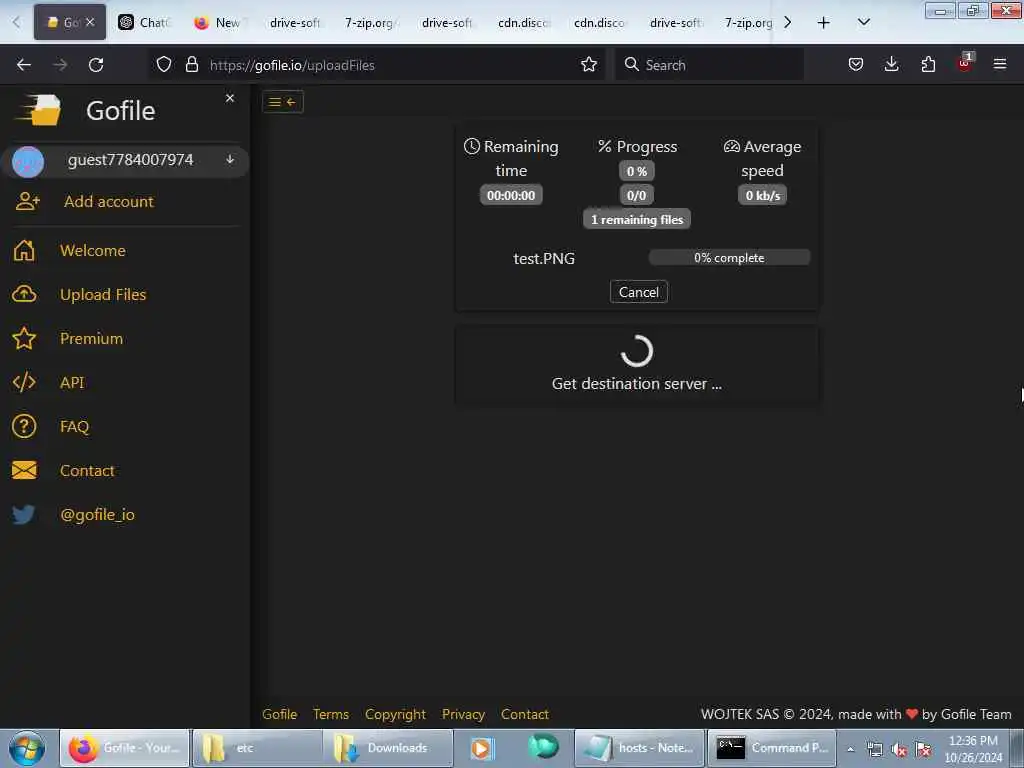The image size is (1024, 768).
Task: Close the active Gofile tab
Action: (x=90, y=22)
